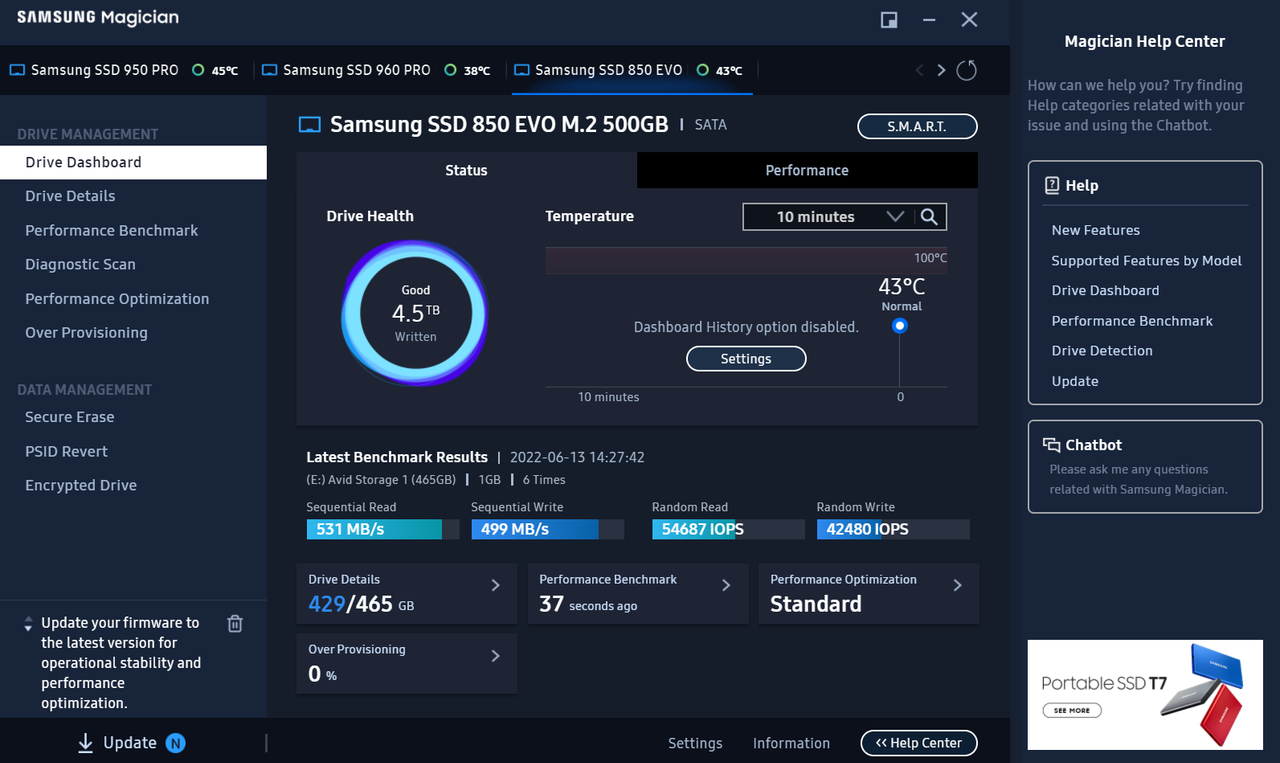Click the blue N badge beside Update
The height and width of the screenshot is (763, 1280).
pyautogui.click(x=176, y=743)
